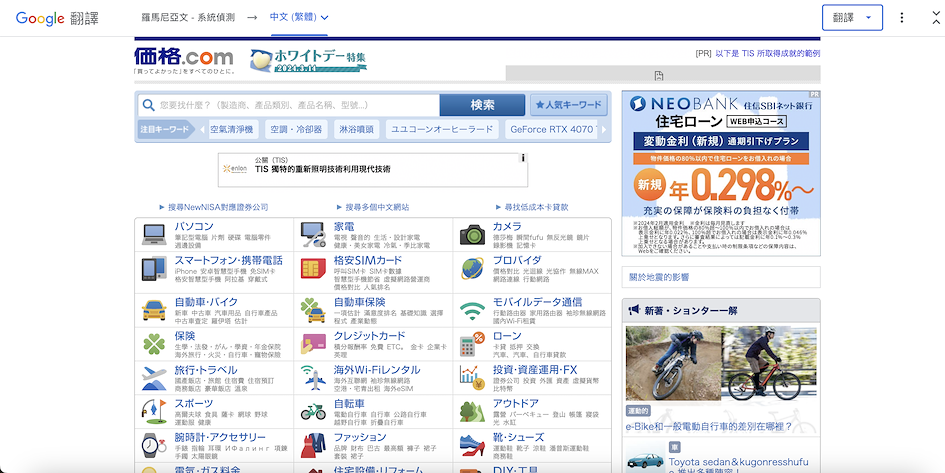The height and width of the screenshot is (473, 945).
Task: Open the 投資・資産運用・FX category heading
Action: (535, 369)
